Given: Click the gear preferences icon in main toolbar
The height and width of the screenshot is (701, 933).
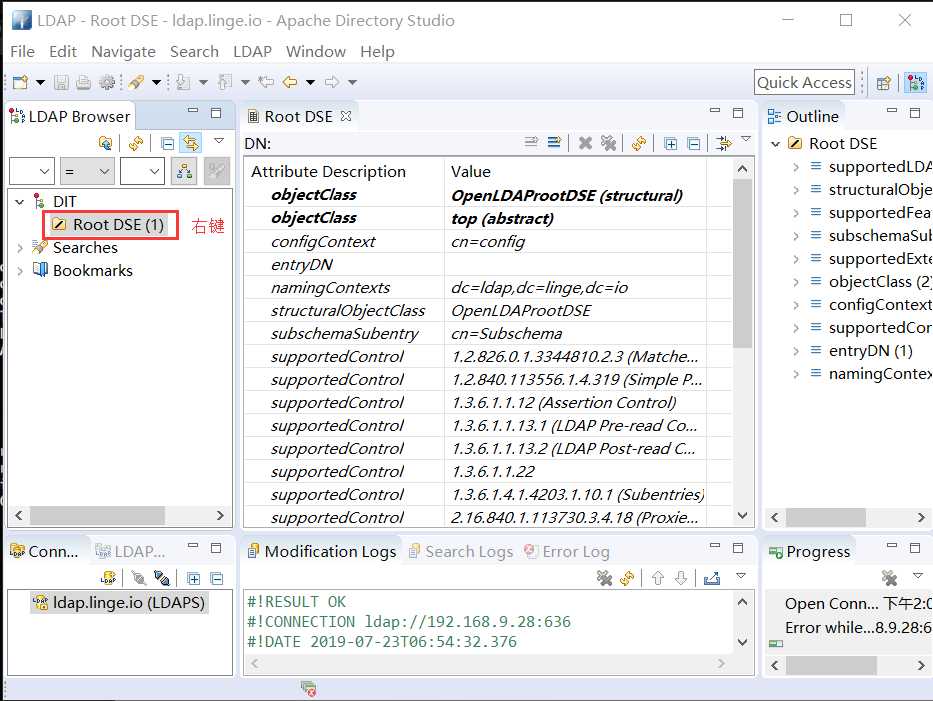Looking at the screenshot, I should coord(107,82).
